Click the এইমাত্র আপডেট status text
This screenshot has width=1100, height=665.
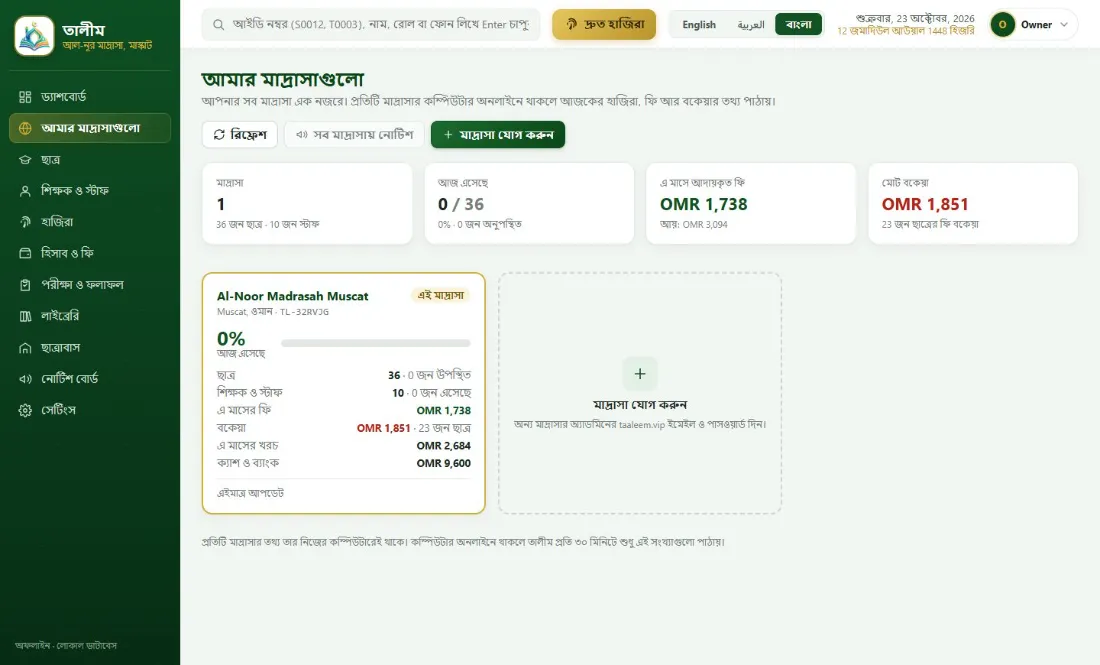[250, 493]
